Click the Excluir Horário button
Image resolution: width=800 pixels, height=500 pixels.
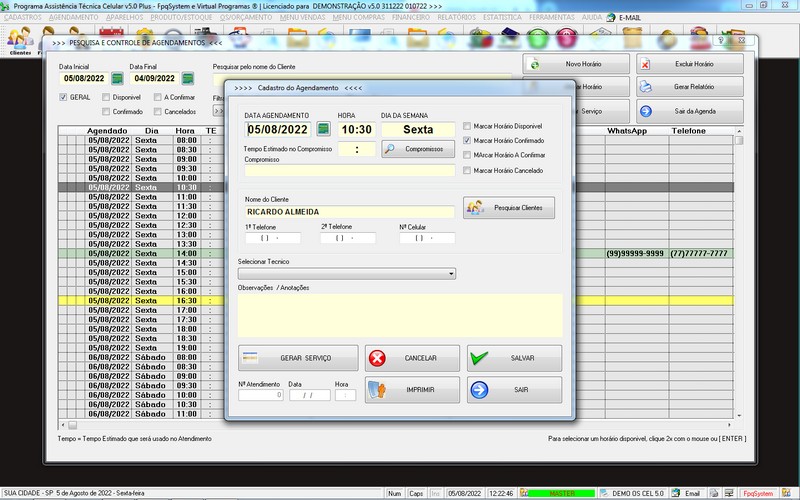tap(690, 64)
